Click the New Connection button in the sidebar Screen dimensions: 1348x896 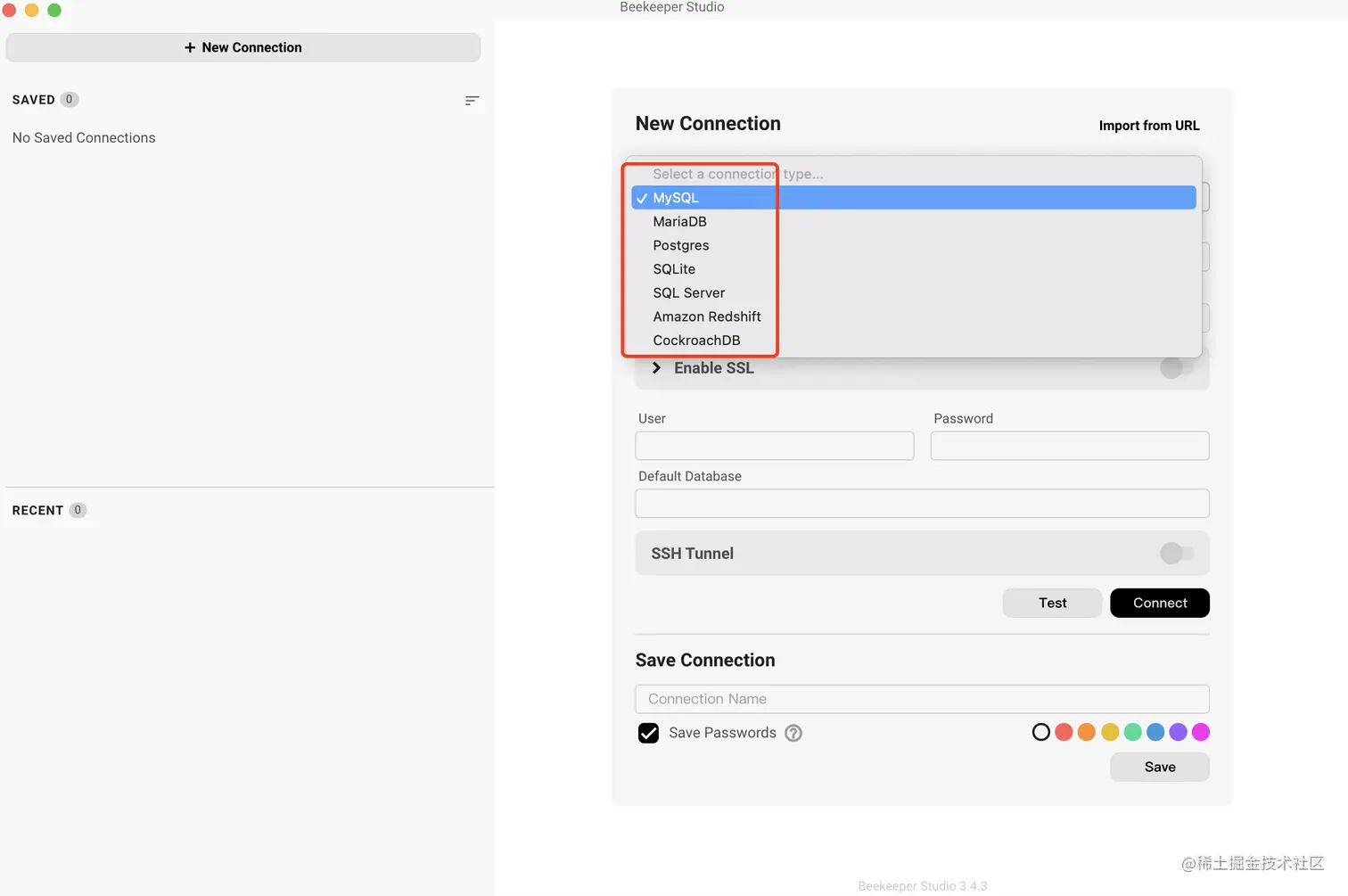pos(243,47)
